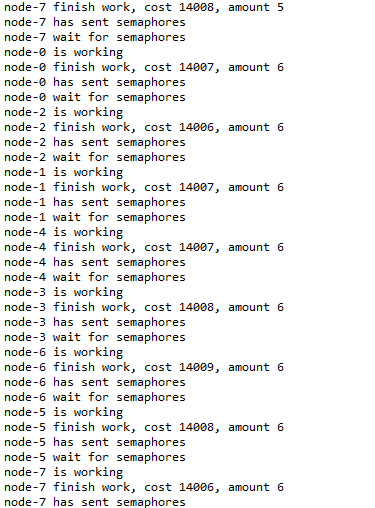Click the line "node-7 finish work, cost 14008, amount 5"
Image resolution: width=375 pixels, height=508 pixels.
point(144,7)
